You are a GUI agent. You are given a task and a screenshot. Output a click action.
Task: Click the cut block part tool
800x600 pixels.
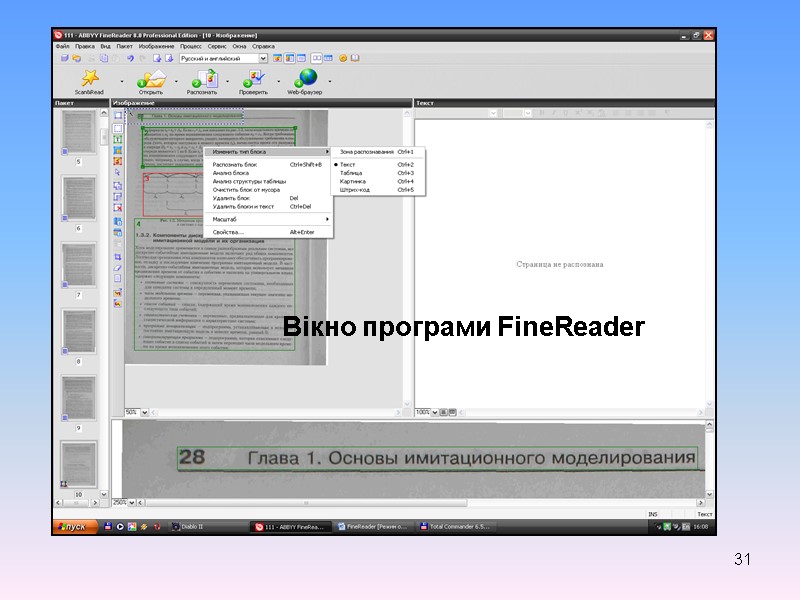point(118,197)
